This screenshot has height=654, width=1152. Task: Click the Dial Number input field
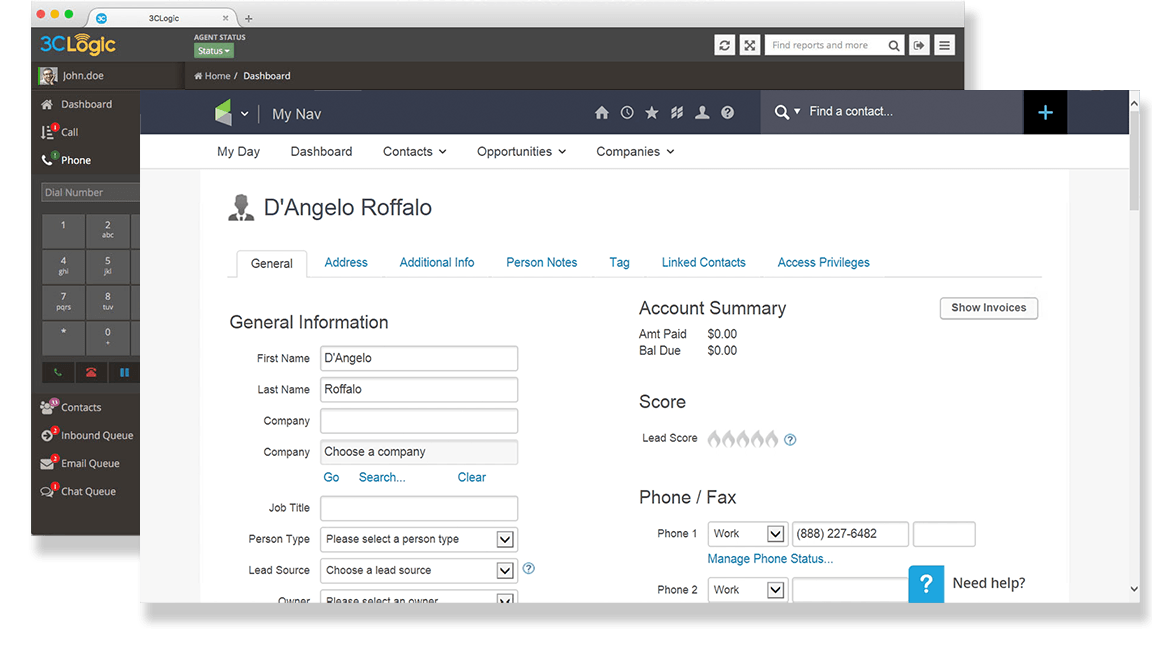click(90, 193)
